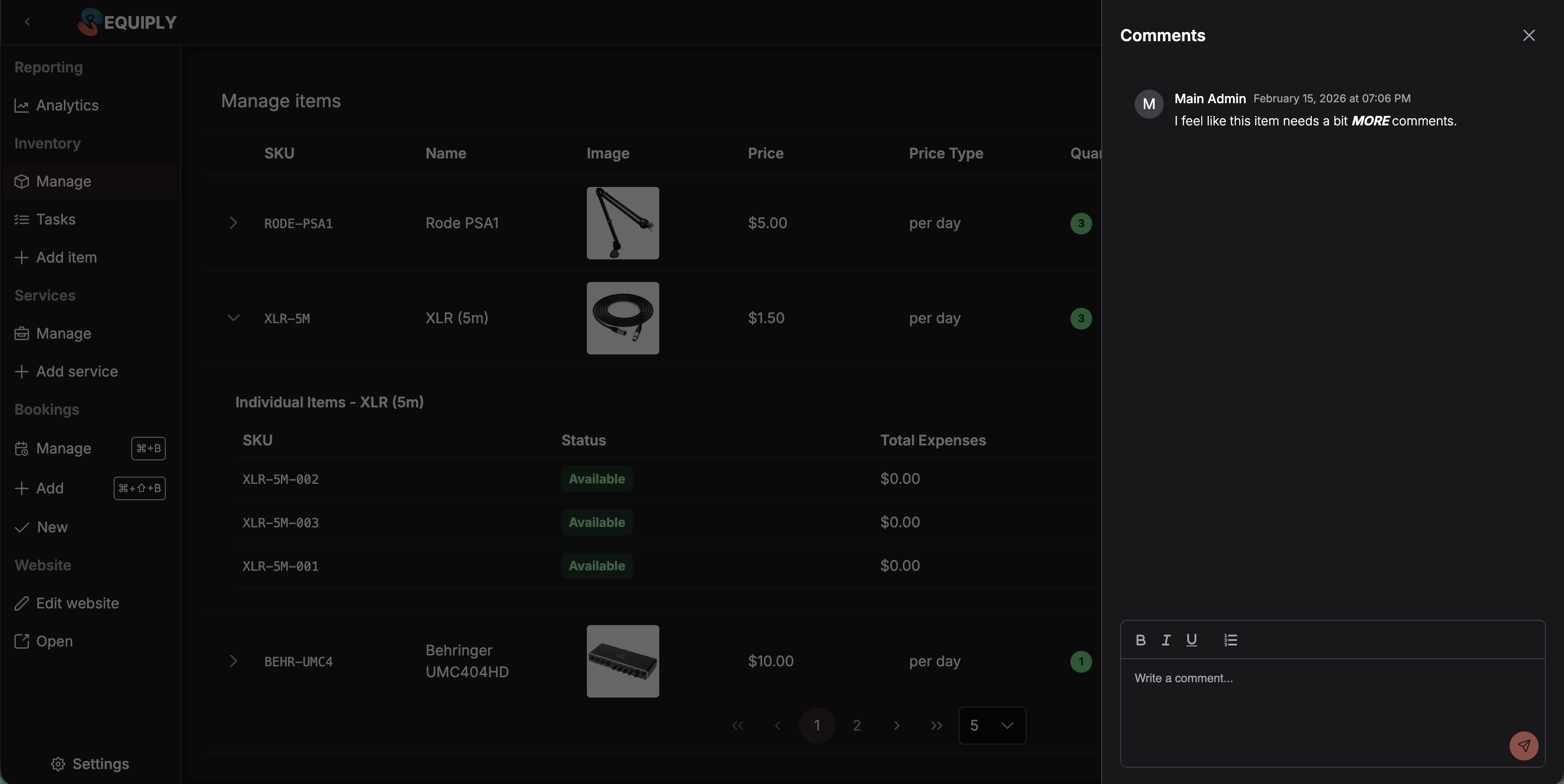The height and width of the screenshot is (784, 1564).
Task: Click the Behringer UMC404HD thumbnail
Action: point(622,661)
